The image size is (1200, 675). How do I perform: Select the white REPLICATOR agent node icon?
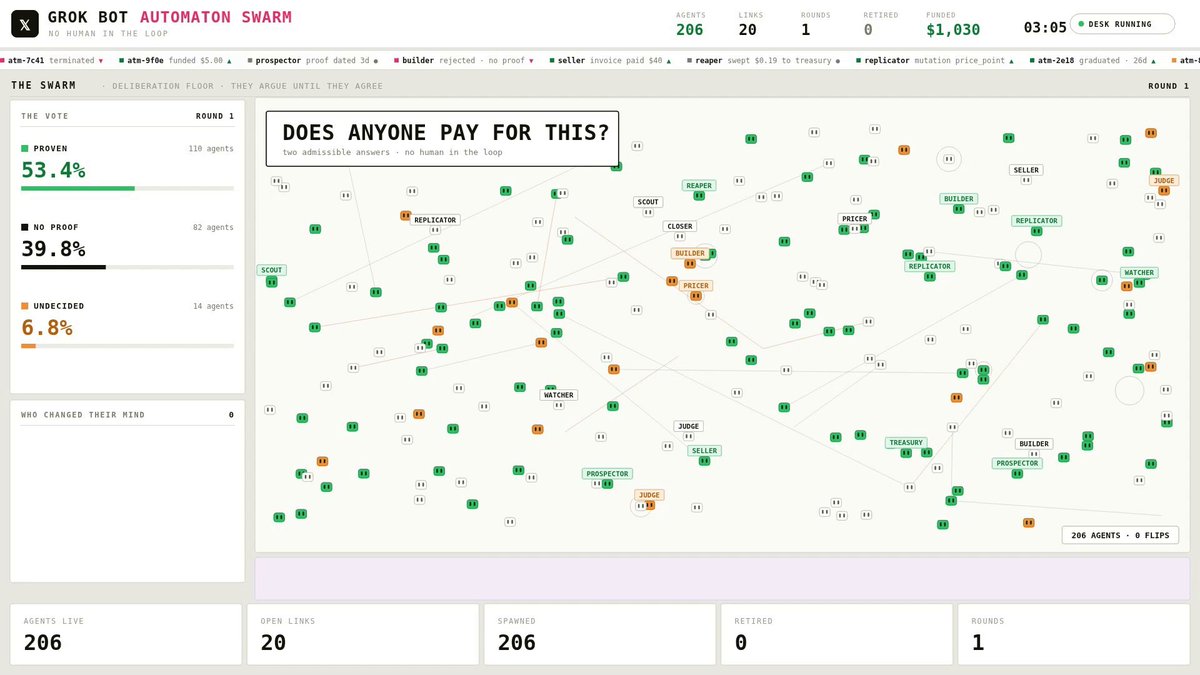(435, 230)
